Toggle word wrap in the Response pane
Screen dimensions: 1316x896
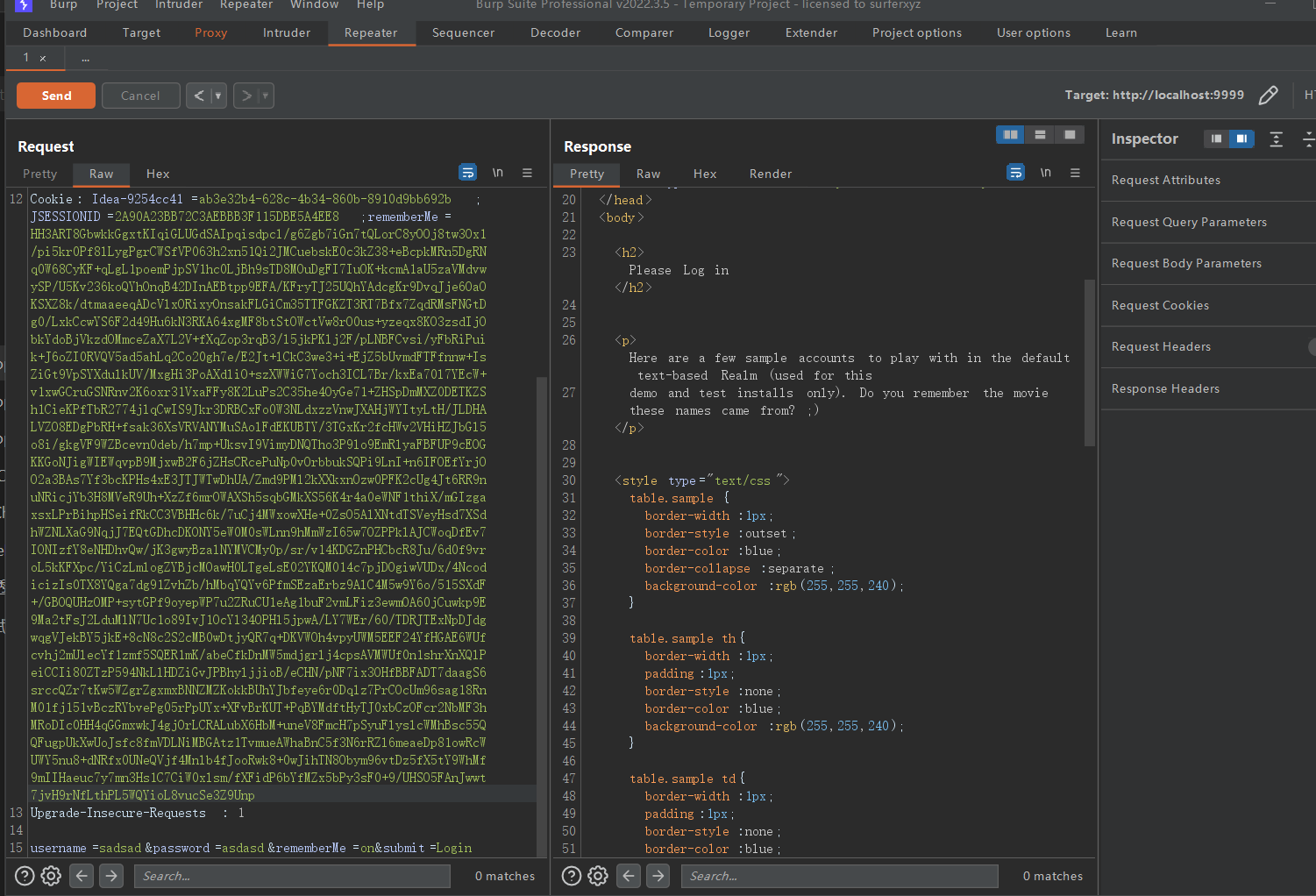click(1015, 173)
